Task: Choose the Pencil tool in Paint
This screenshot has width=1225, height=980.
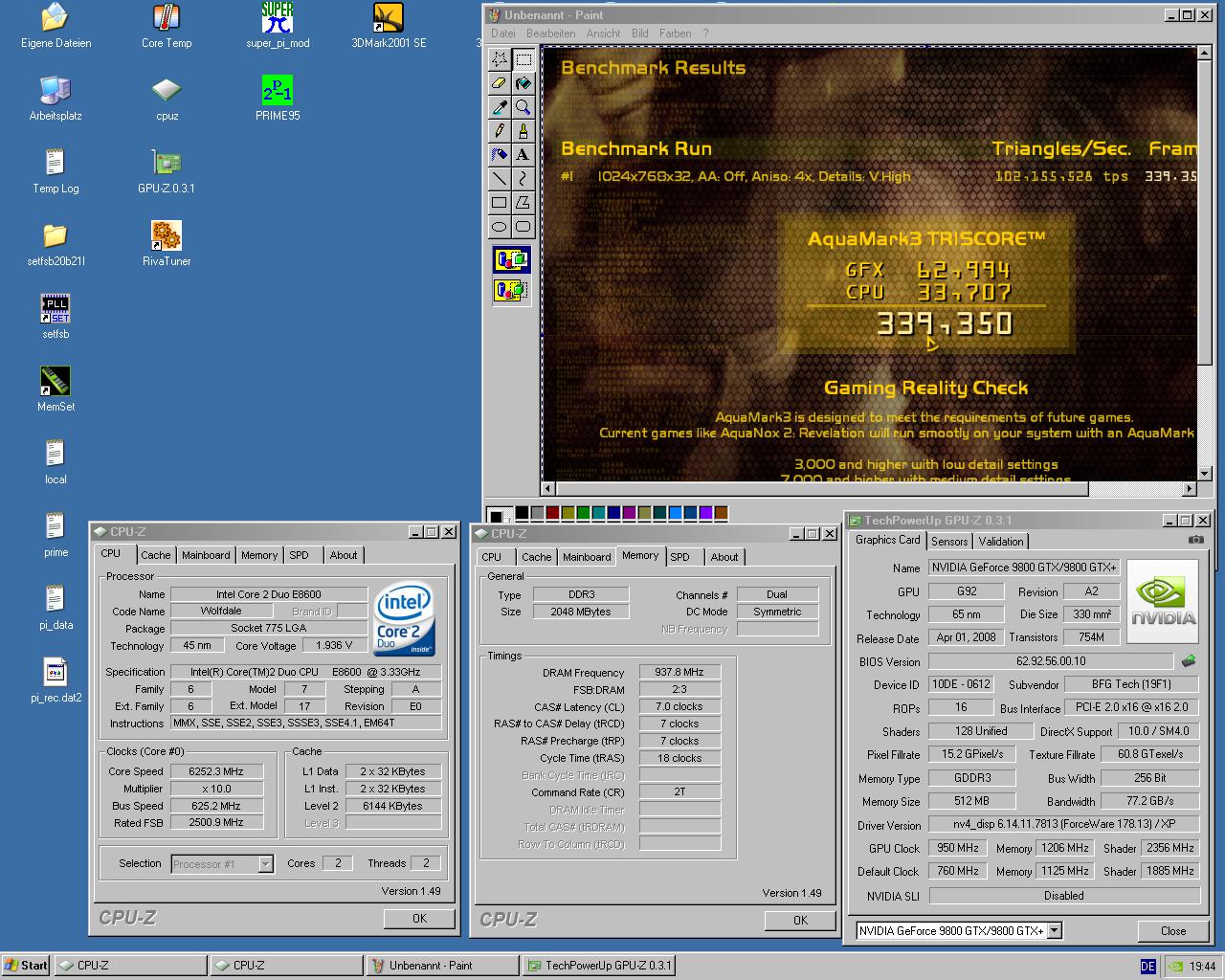Action: click(500, 131)
